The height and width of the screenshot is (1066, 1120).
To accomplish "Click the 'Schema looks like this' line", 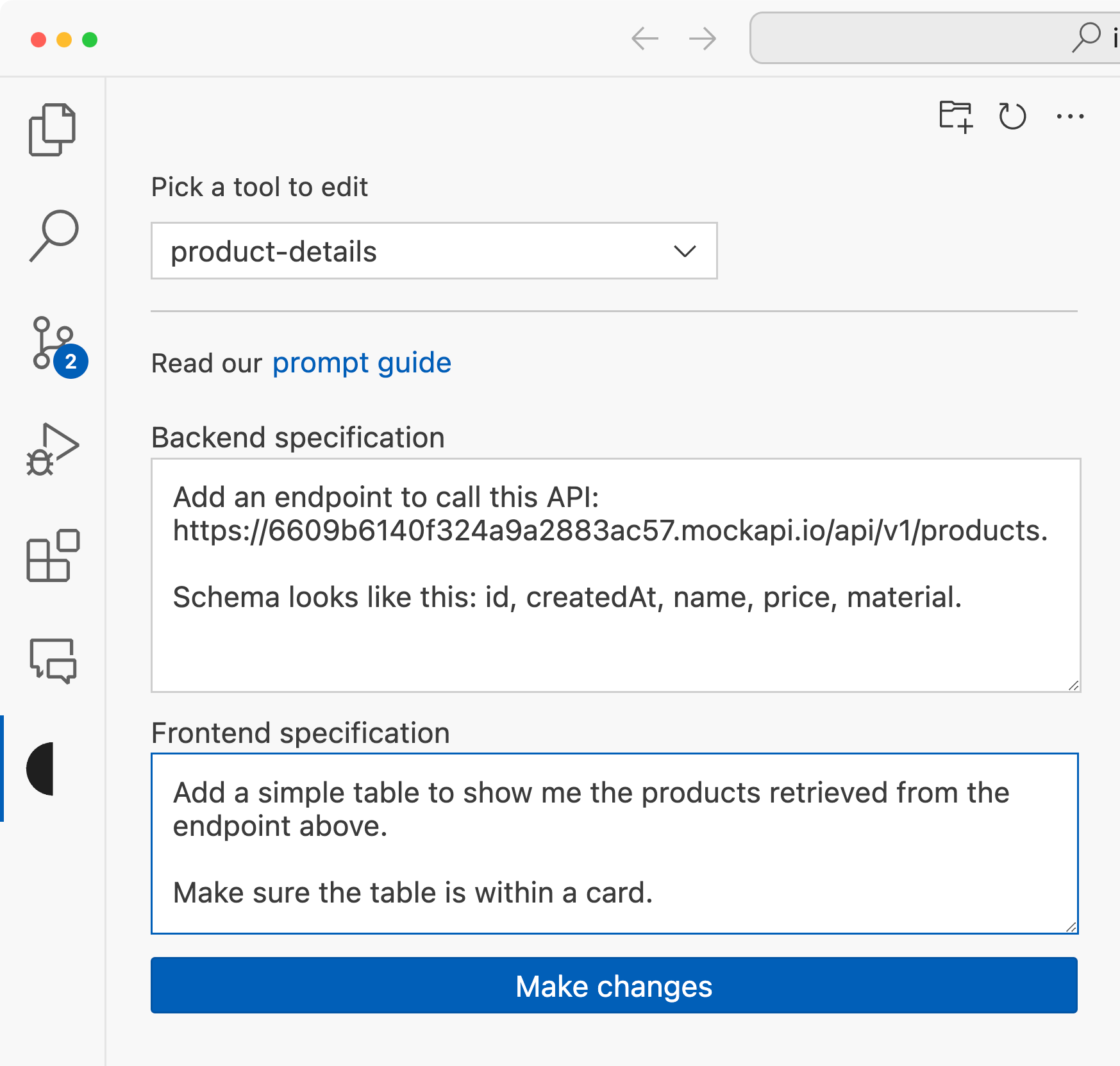I will pyautogui.click(x=567, y=597).
